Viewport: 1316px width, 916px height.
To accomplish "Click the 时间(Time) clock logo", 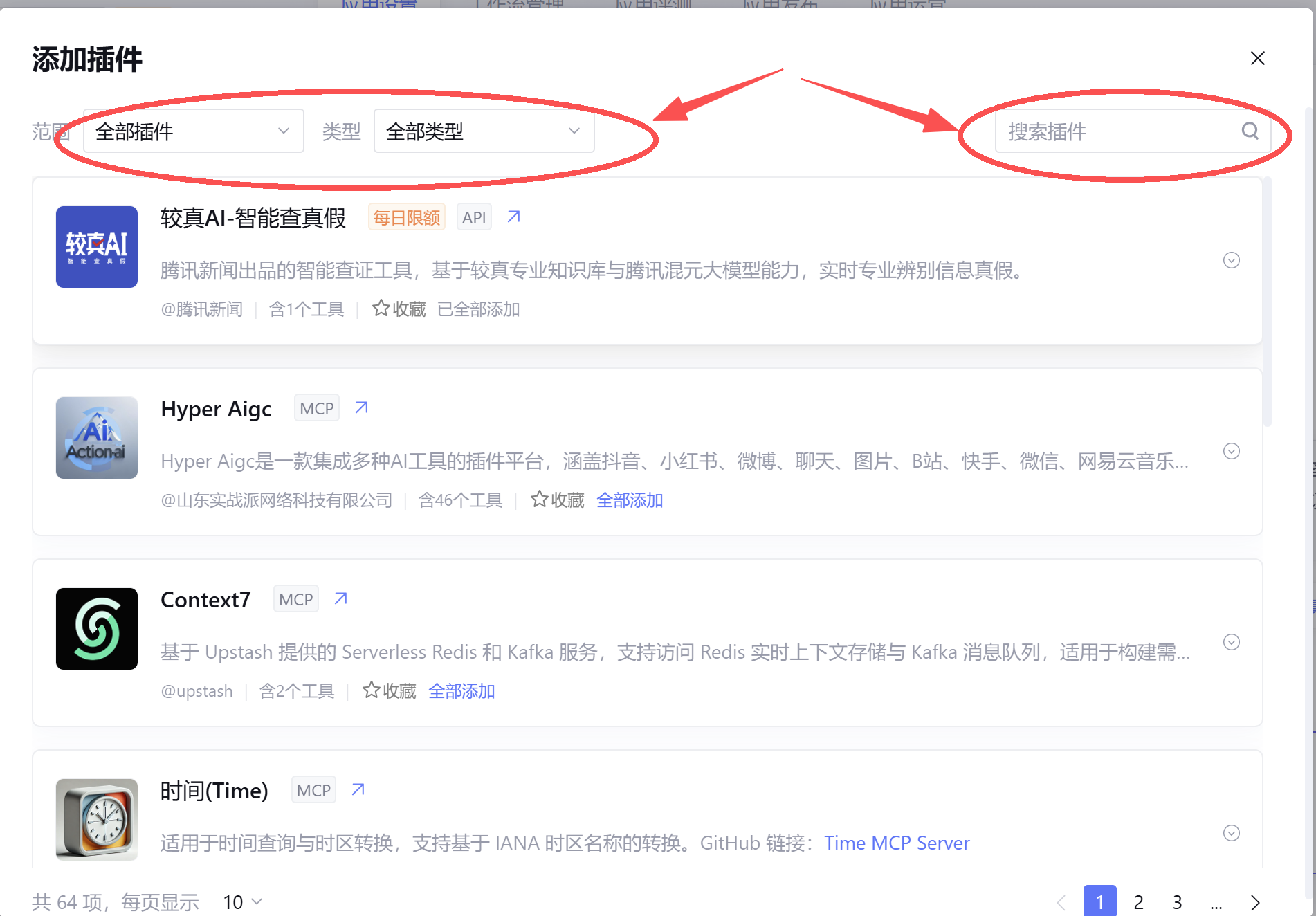I will point(97,820).
